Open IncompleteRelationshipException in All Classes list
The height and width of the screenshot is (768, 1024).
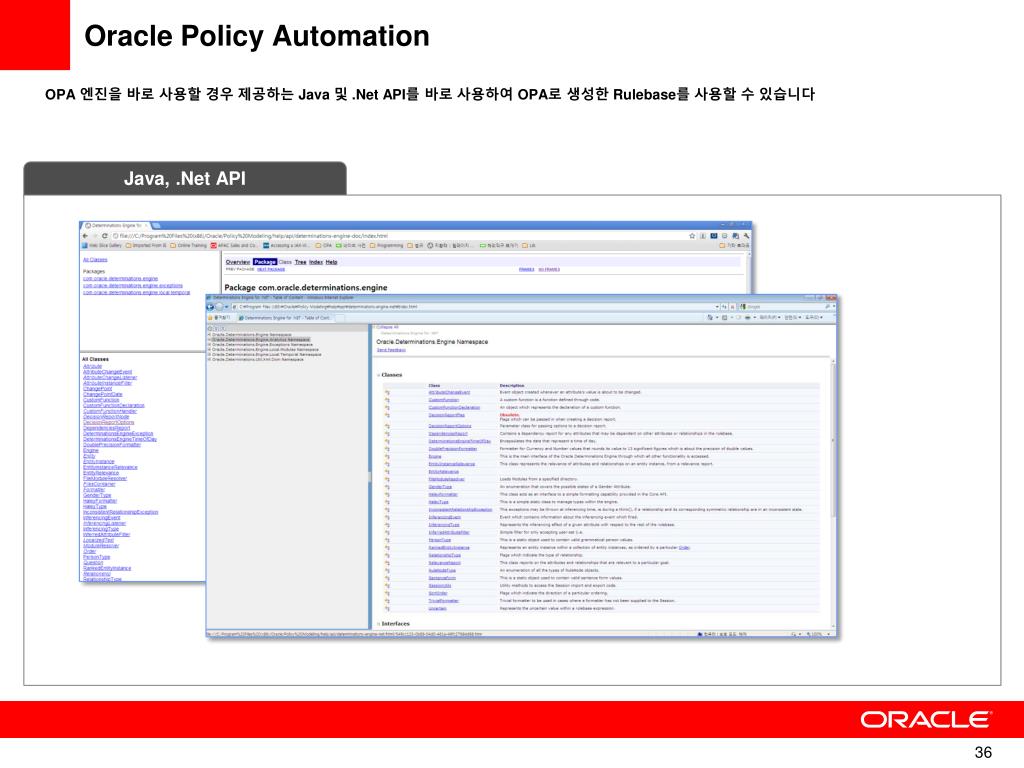point(121,512)
